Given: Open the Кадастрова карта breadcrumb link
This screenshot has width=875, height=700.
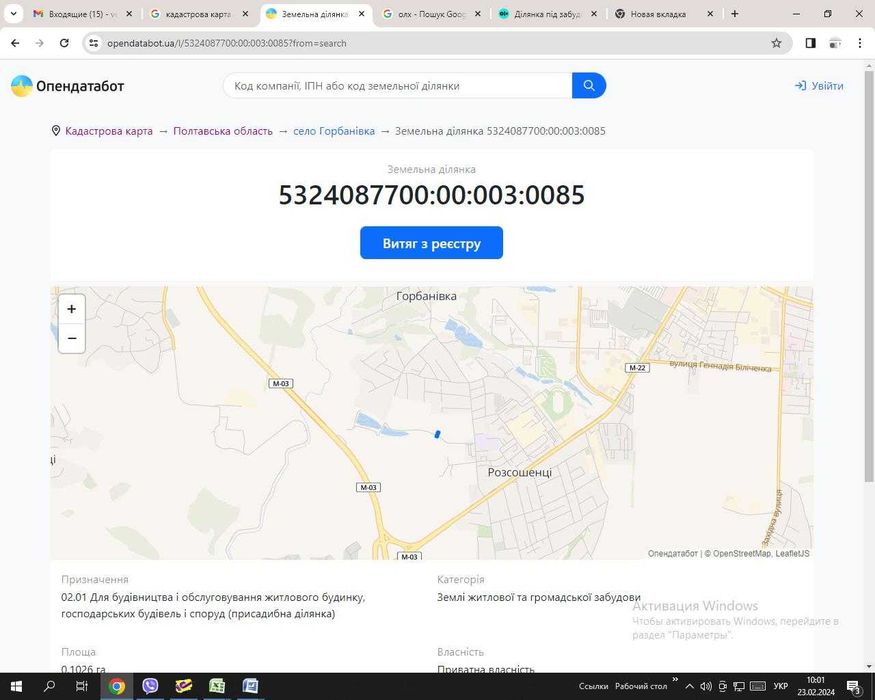Looking at the screenshot, I should [109, 131].
